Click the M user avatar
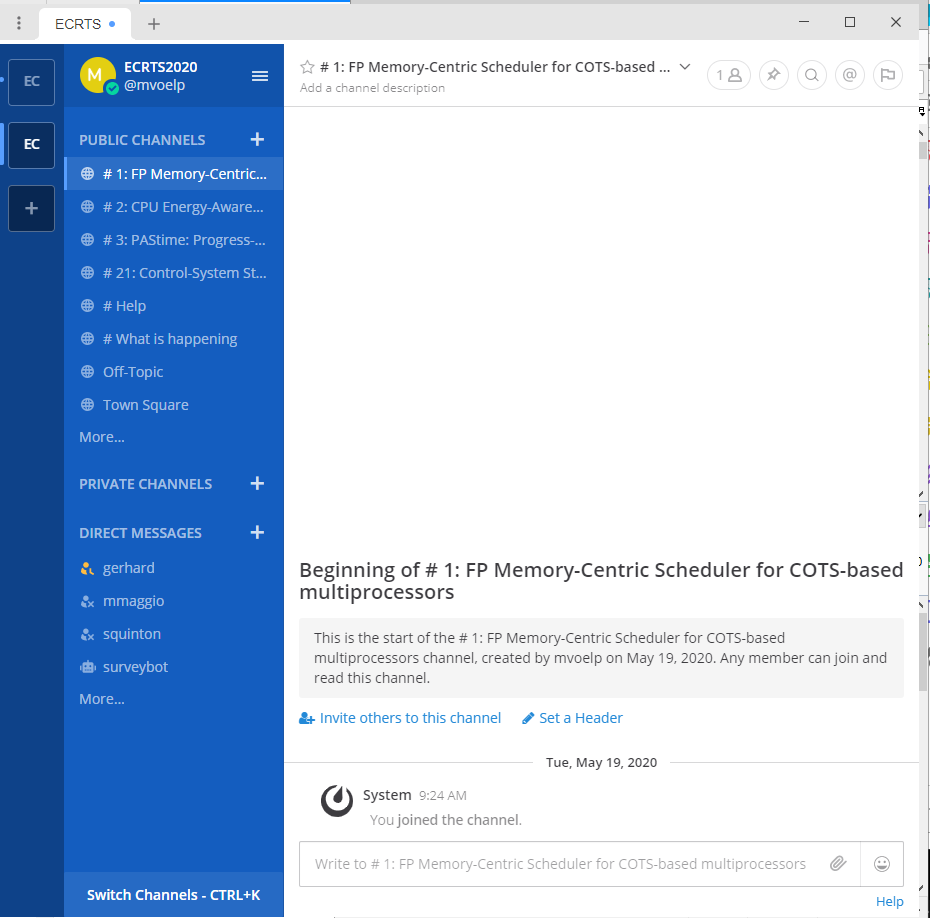930x918 pixels. (x=97, y=75)
